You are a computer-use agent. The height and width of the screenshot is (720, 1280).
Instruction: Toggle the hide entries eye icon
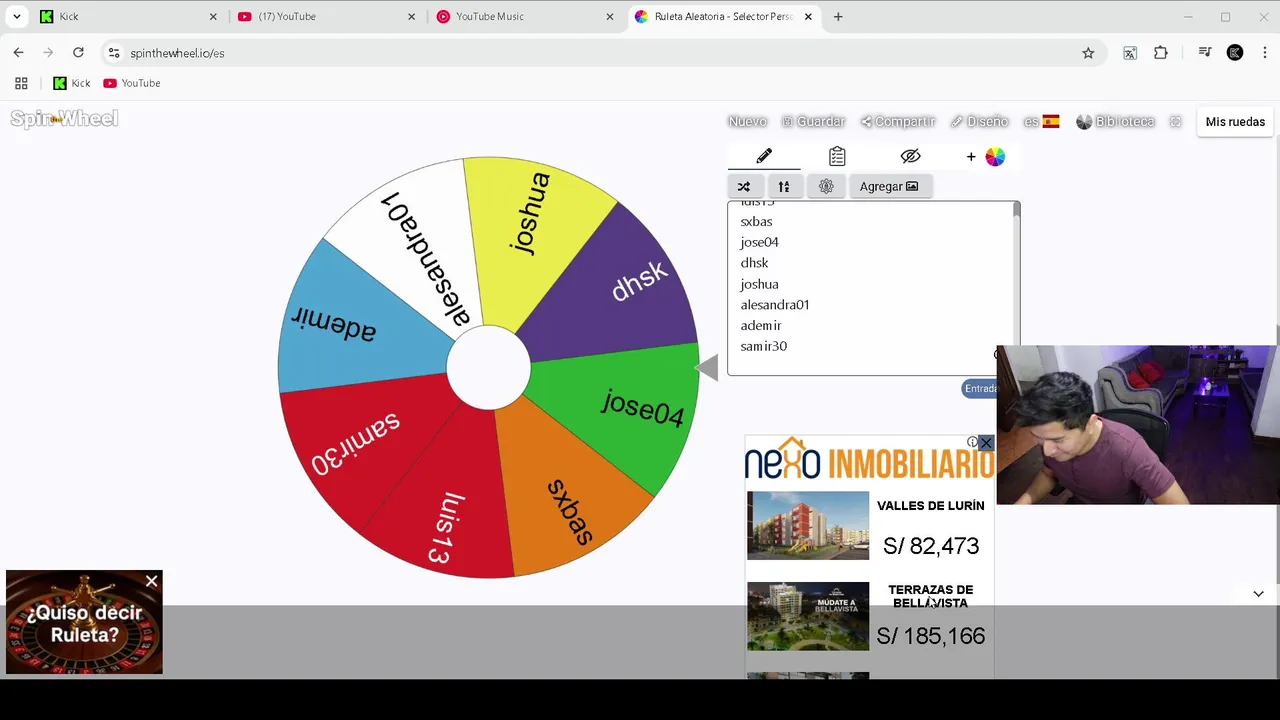(910, 157)
